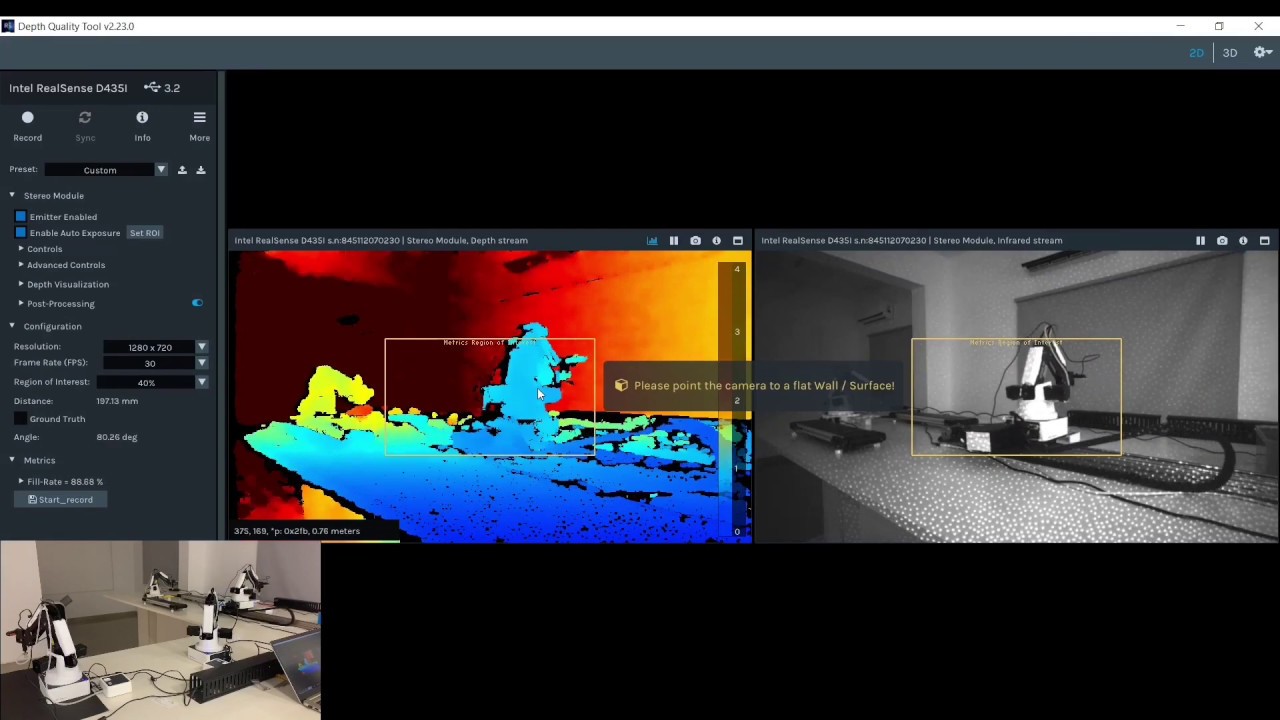Collapse the Metrics section
1280x720 pixels.
12,460
